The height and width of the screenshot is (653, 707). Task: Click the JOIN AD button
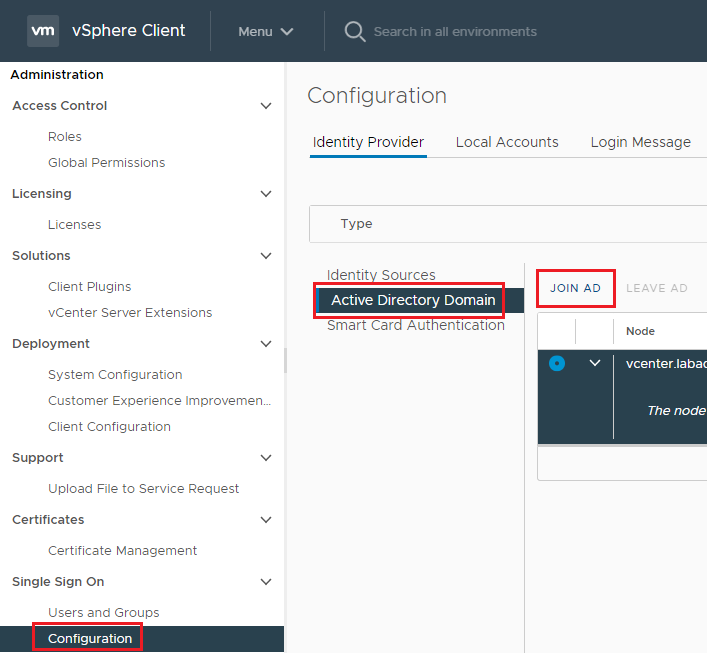coord(575,288)
